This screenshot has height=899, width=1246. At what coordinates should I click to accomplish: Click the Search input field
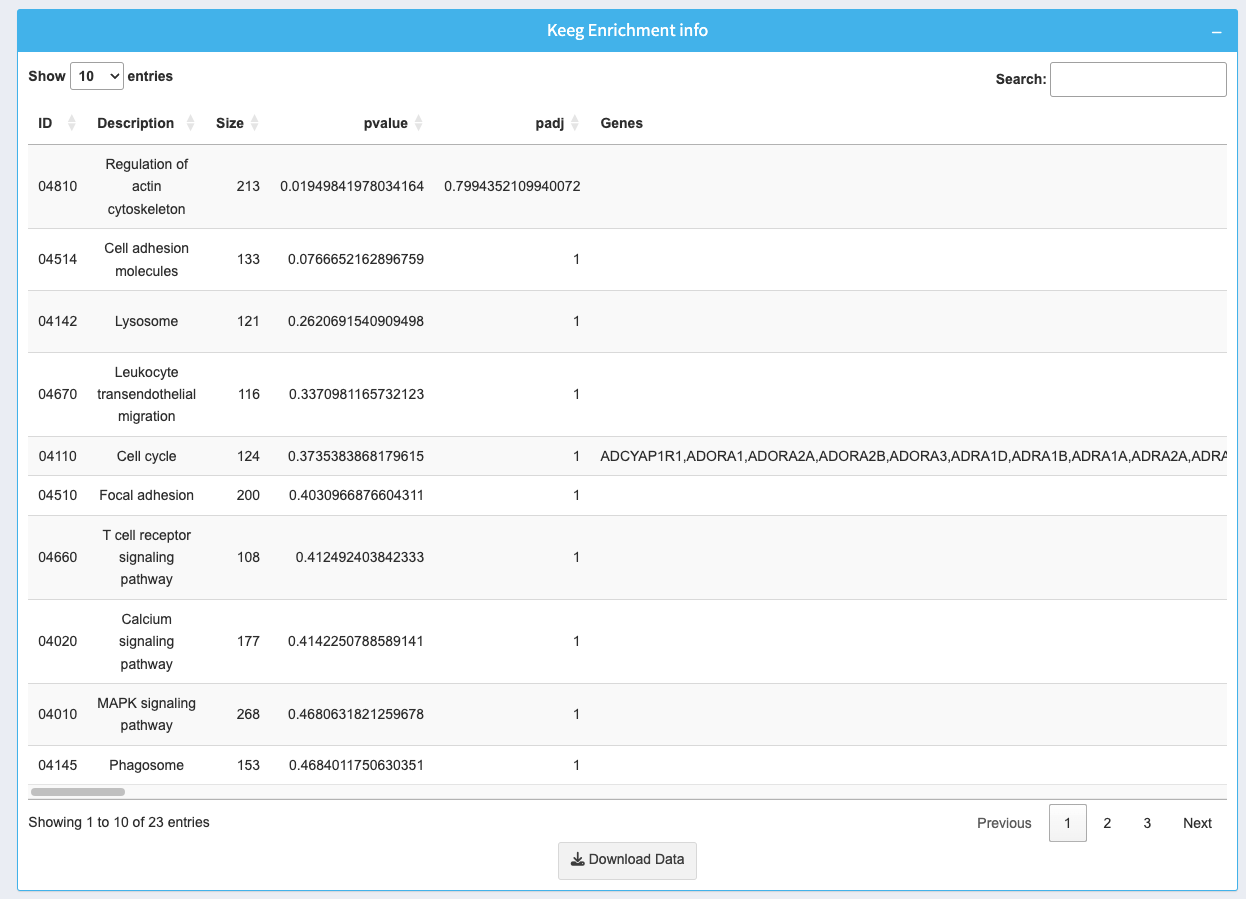pyautogui.click(x=1137, y=79)
